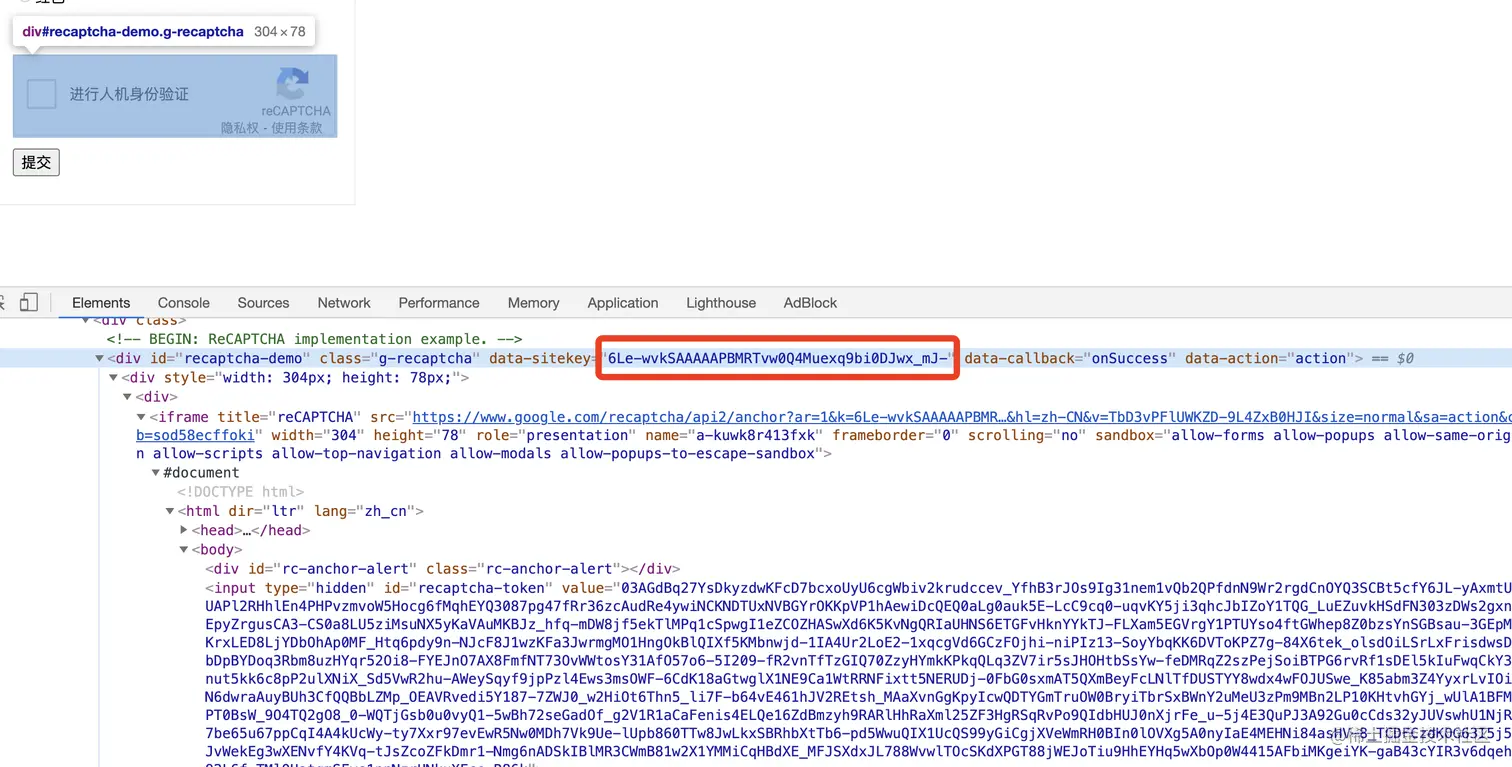Toggle the device toolbar icon in DevTools
Viewport: 1512px width, 767px height.
[29, 302]
